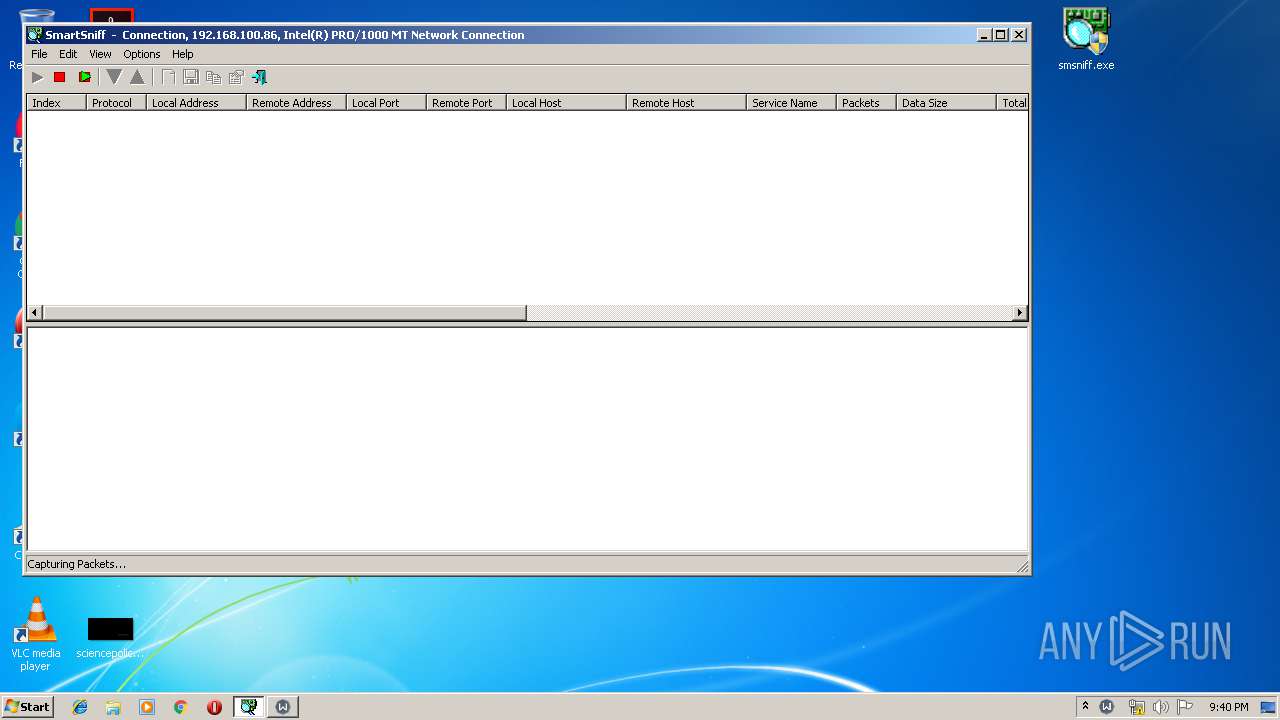The height and width of the screenshot is (720, 1280).
Task: Click the Data Size column header
Action: click(946, 103)
